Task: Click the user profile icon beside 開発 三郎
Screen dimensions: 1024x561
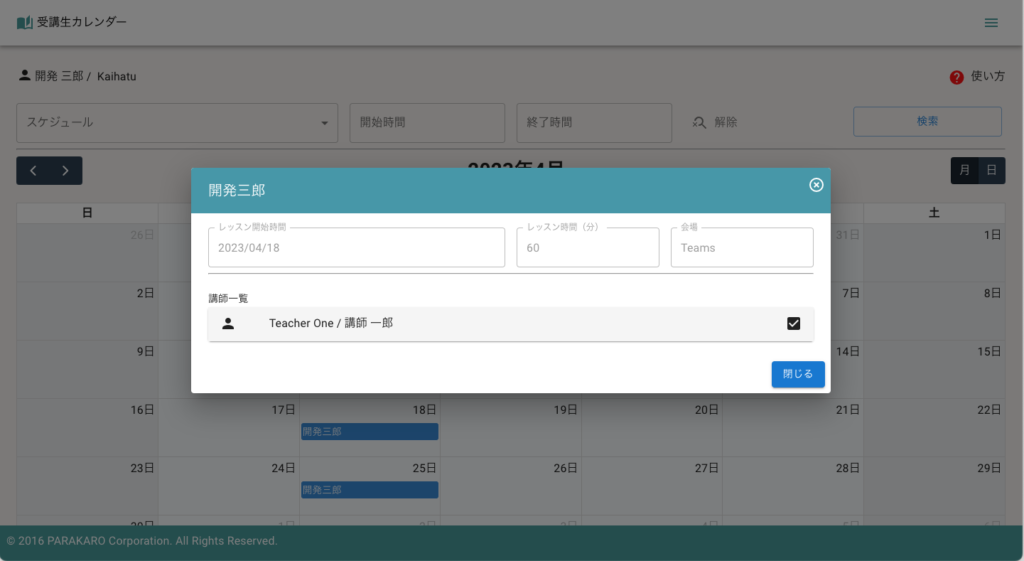Action: coord(25,76)
